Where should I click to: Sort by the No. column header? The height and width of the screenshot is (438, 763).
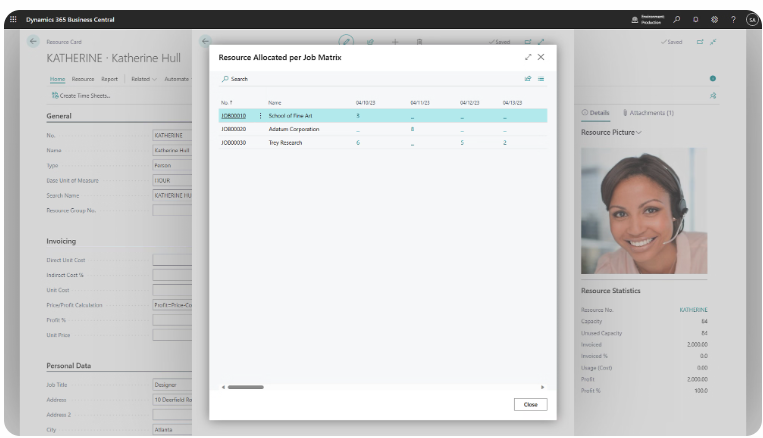coord(227,103)
